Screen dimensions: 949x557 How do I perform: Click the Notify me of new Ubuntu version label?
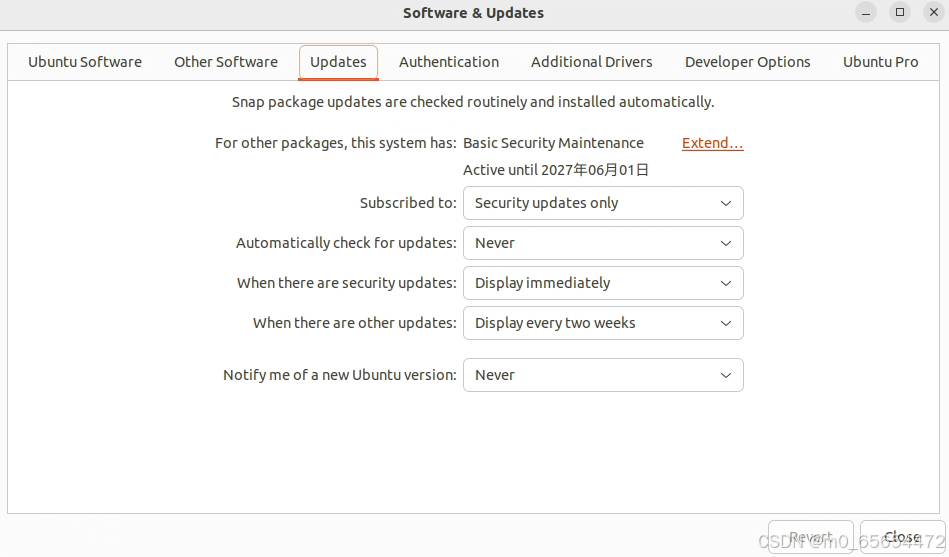point(340,375)
